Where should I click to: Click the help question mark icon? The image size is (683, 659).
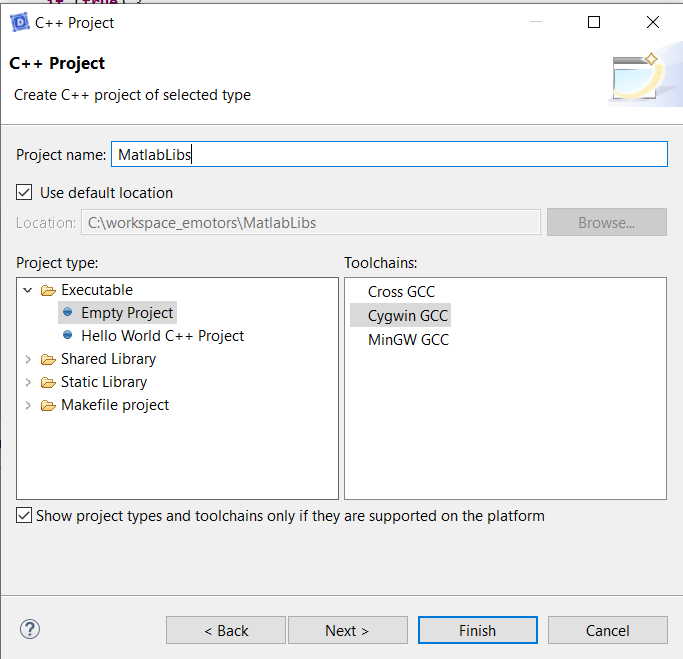[x=30, y=629]
